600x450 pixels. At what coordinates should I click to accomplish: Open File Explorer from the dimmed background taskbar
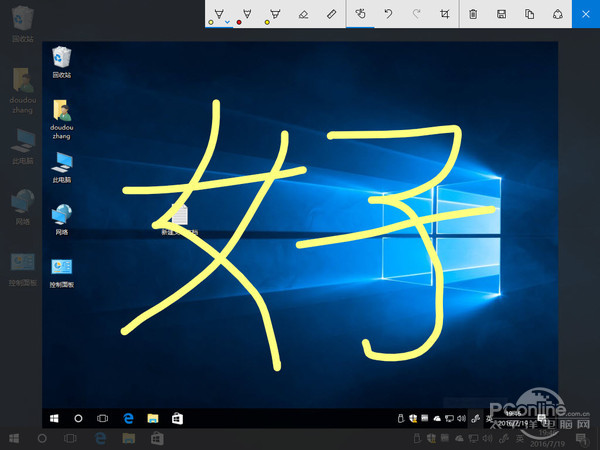(129, 439)
